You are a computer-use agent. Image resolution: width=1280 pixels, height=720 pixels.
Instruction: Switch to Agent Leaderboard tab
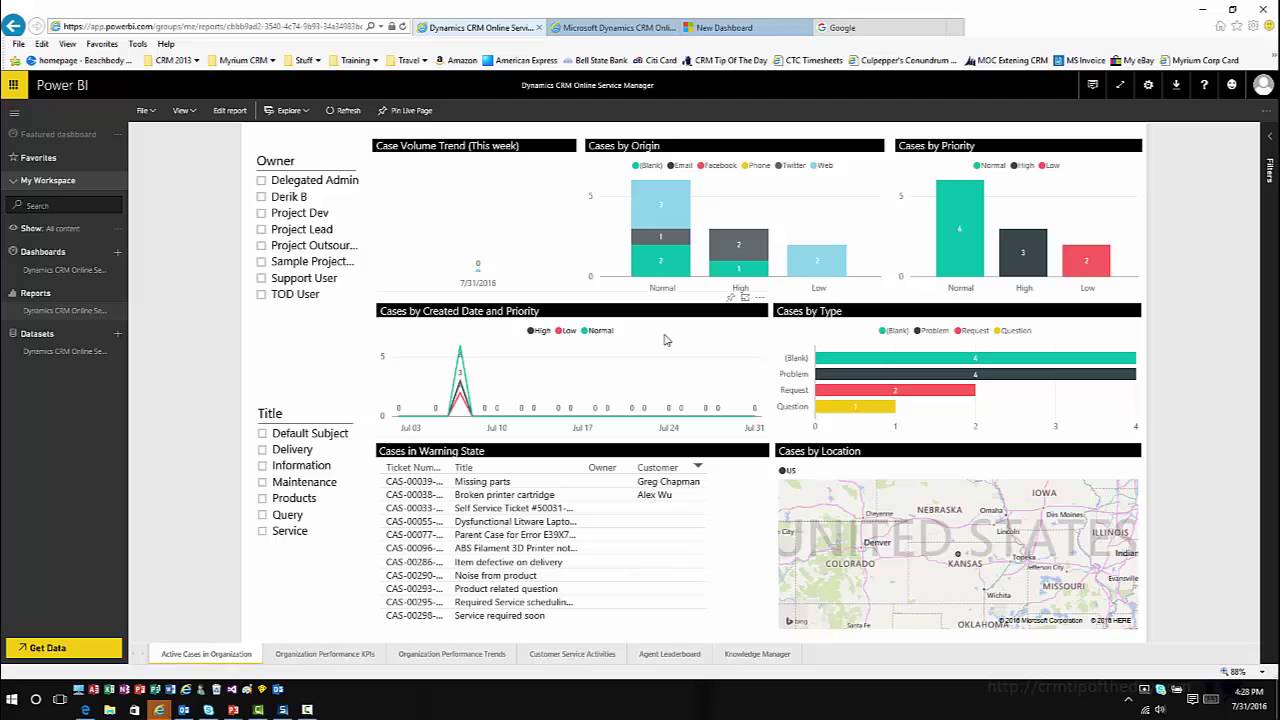[670, 654]
